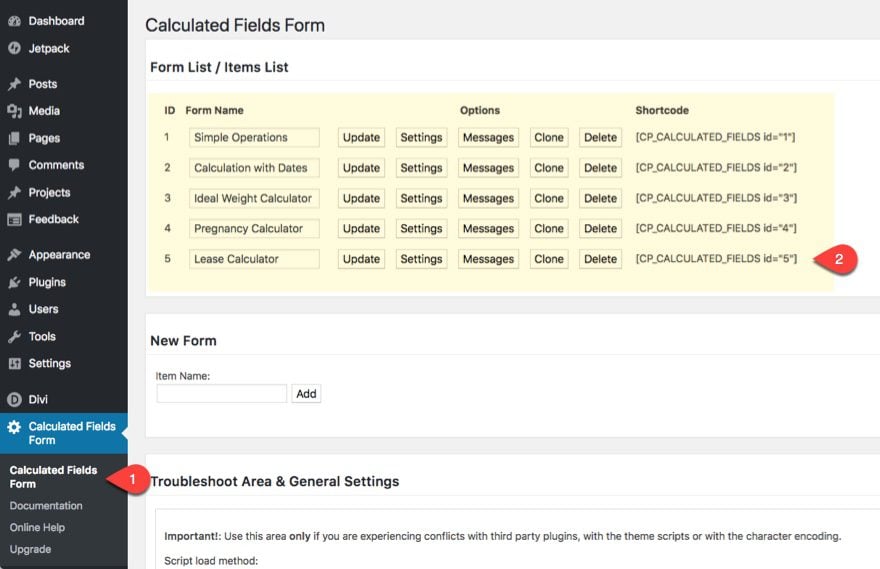880x569 pixels.
Task: Edit the Ideal Weight Calculator name field
Action: click(254, 198)
